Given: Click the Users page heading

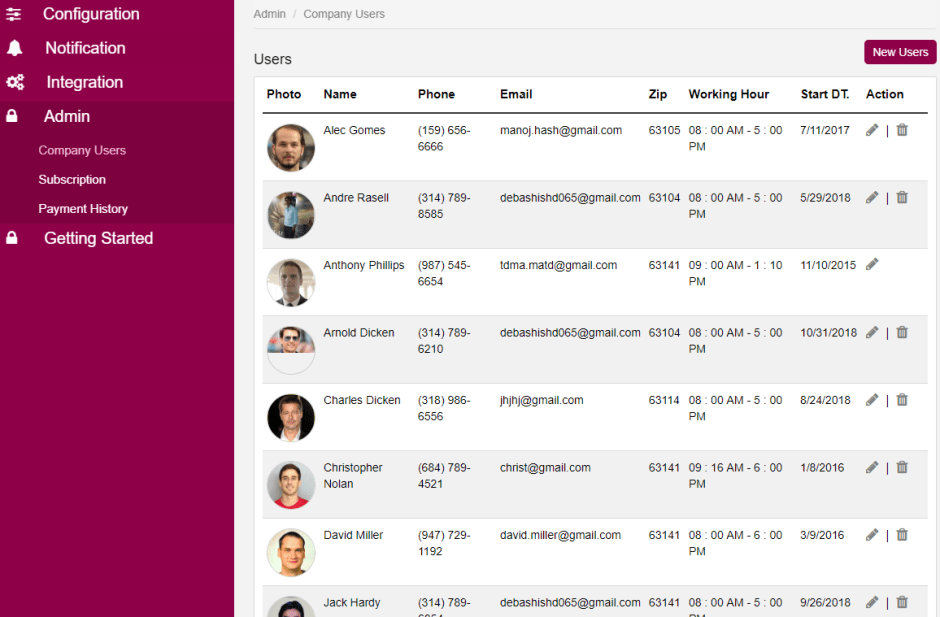Looking at the screenshot, I should coord(273,59).
